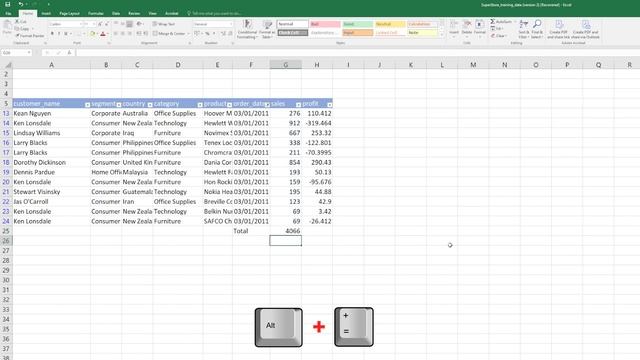
Task: Apply the dark Check Cell style
Action: click(293, 33)
